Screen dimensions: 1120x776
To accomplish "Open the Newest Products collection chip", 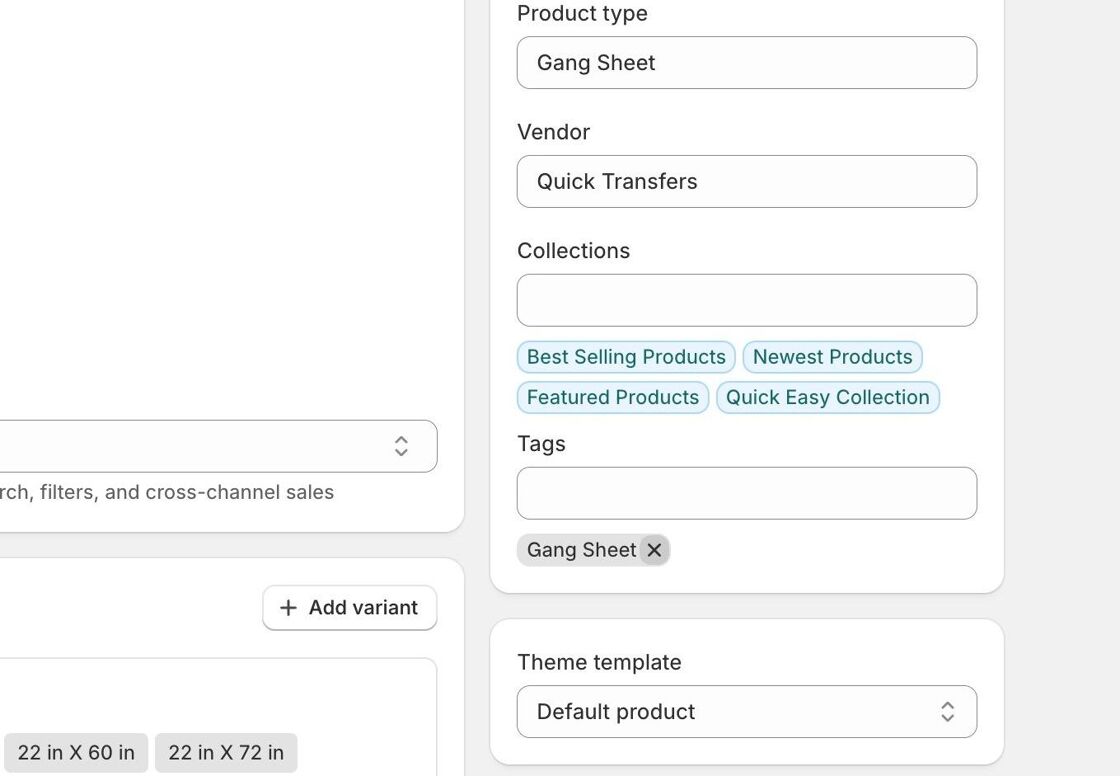I will pyautogui.click(x=833, y=357).
